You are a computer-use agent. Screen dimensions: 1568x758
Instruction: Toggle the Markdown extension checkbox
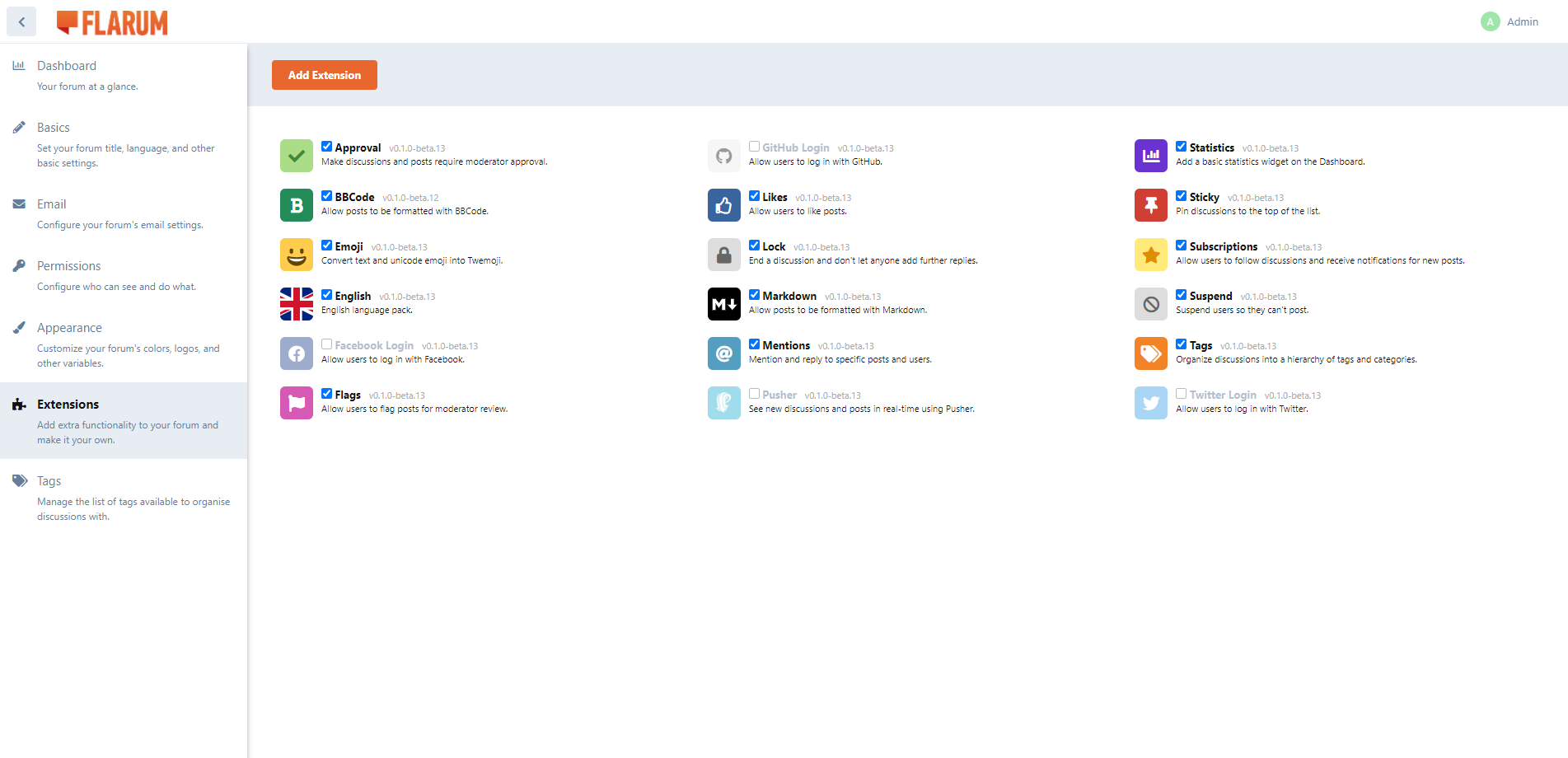pos(754,295)
